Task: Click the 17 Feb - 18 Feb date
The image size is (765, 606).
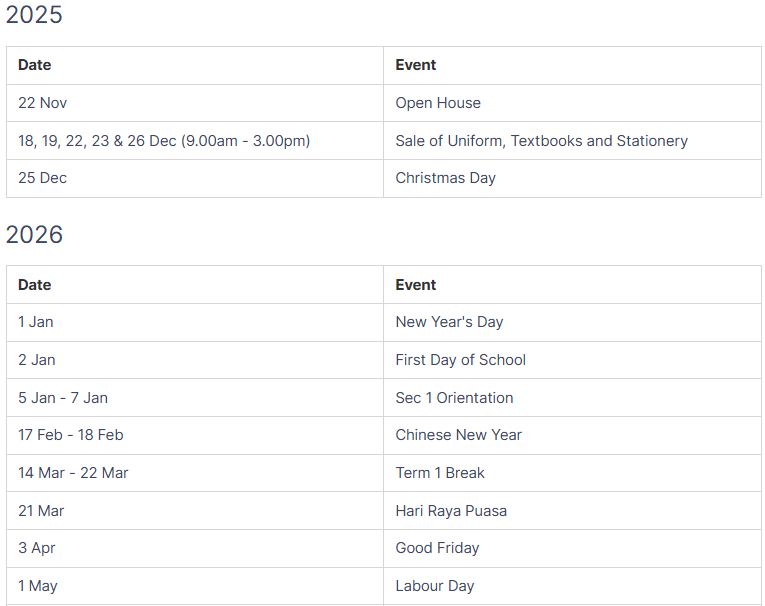Action: pos(71,435)
